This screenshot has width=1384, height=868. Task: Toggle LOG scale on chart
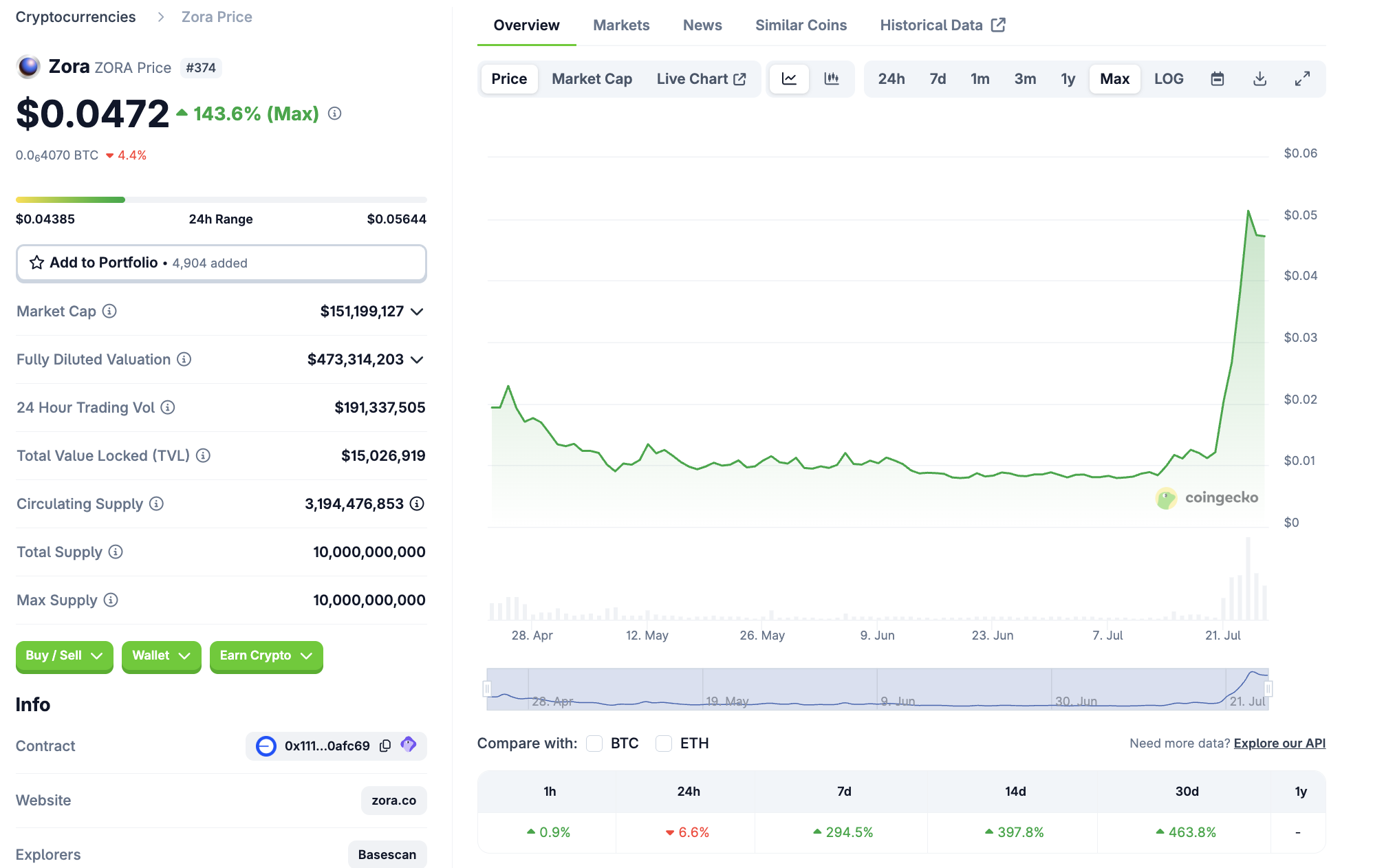(x=1168, y=79)
